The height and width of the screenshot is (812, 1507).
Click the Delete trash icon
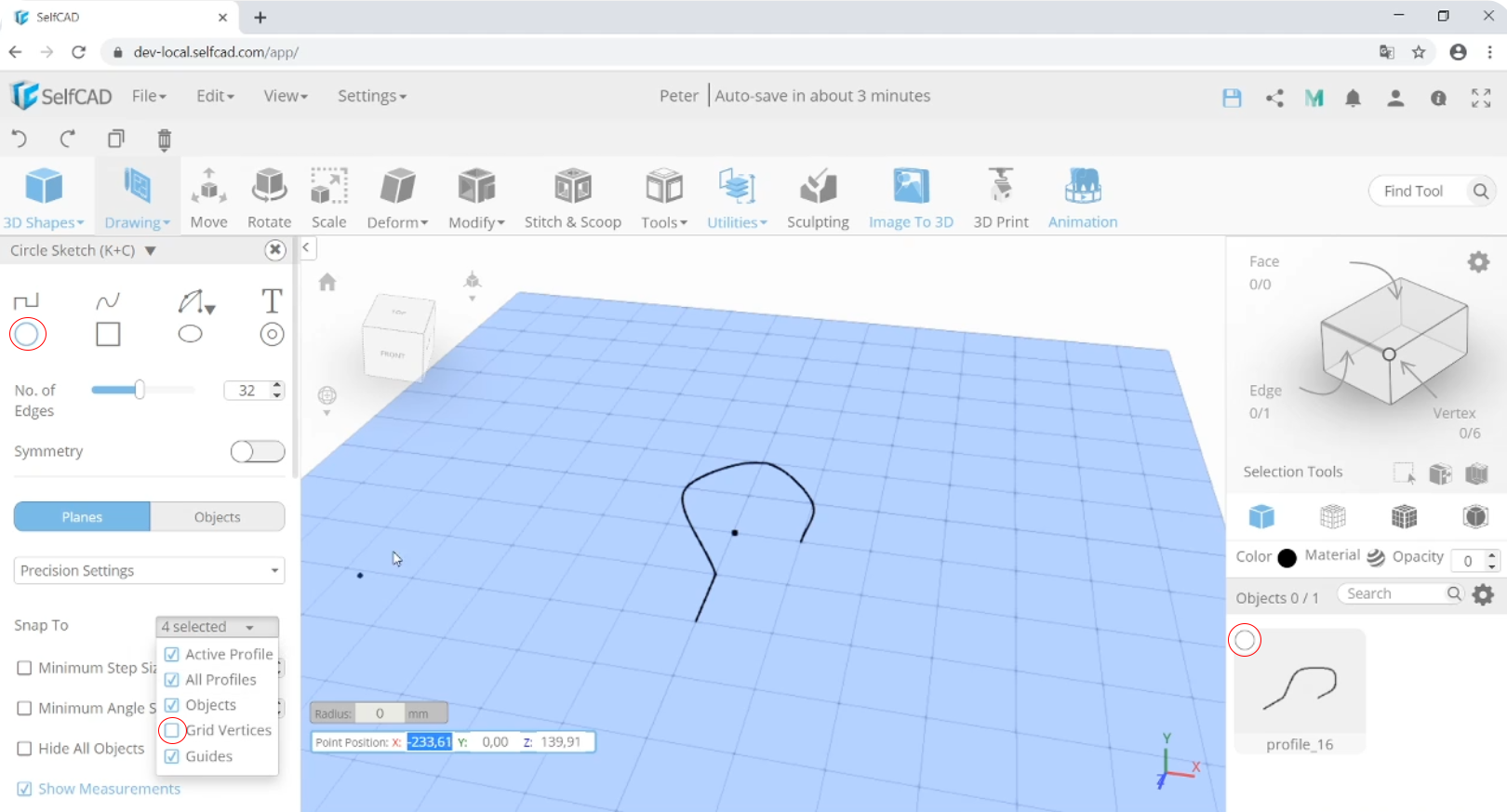coord(165,140)
